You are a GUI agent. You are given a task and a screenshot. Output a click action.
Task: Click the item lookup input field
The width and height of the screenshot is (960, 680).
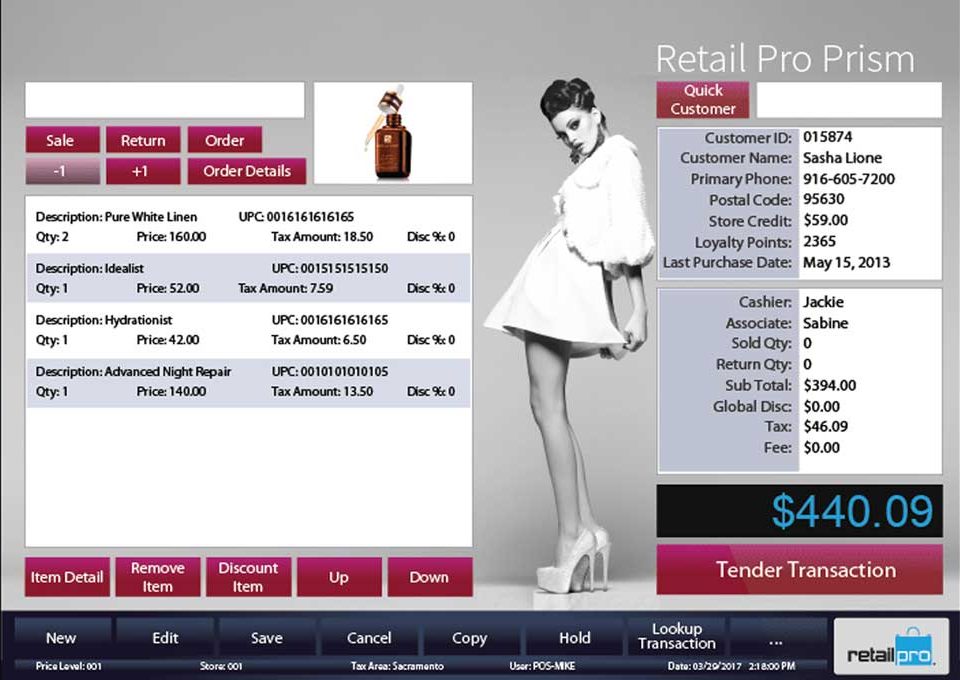[165, 100]
